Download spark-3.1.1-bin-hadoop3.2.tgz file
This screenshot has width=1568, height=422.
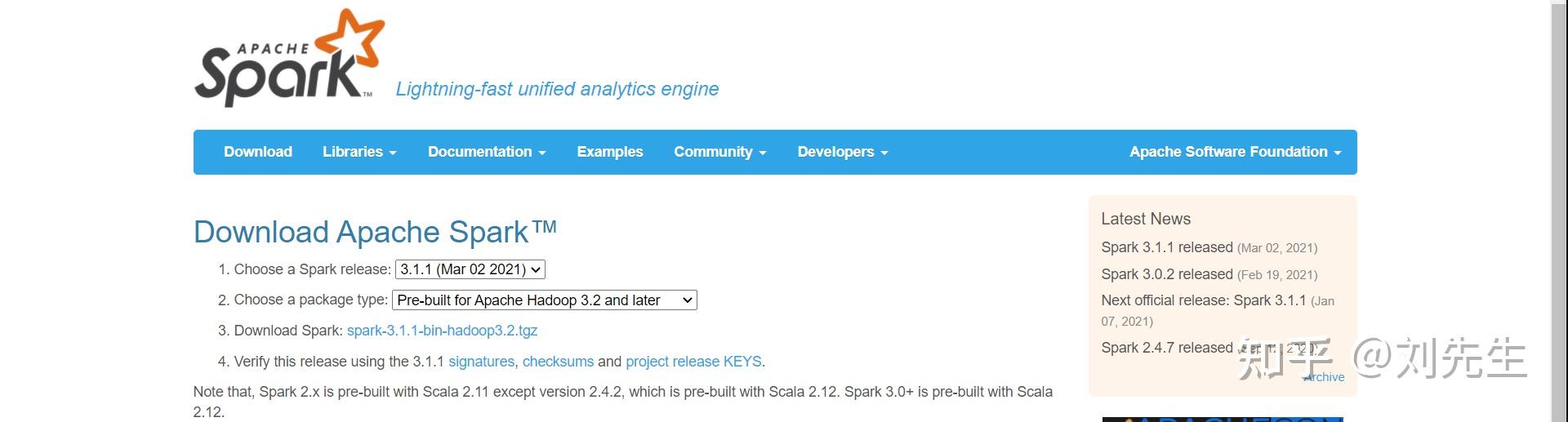pos(442,331)
